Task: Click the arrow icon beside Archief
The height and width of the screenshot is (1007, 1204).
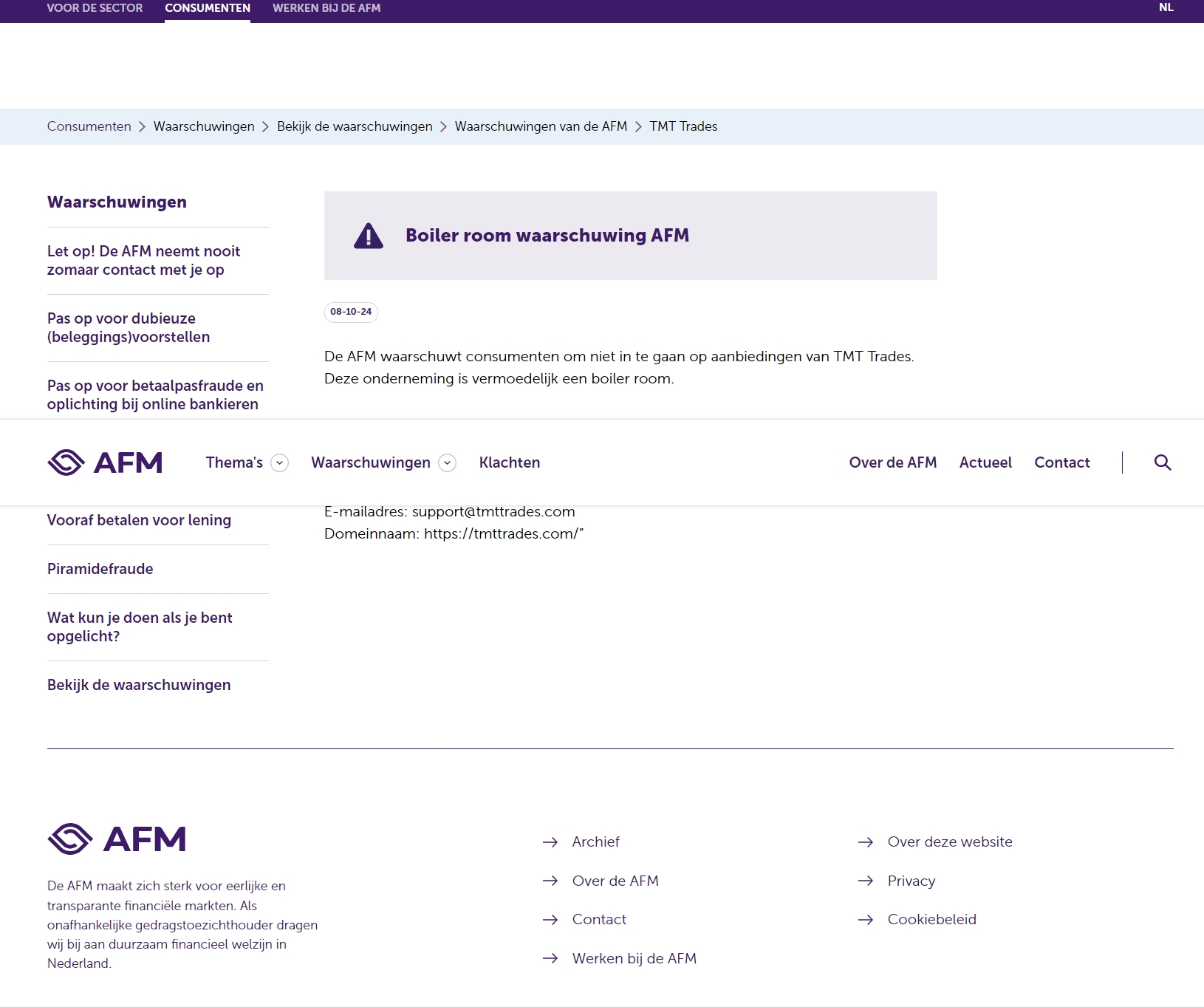Action: tap(550, 842)
